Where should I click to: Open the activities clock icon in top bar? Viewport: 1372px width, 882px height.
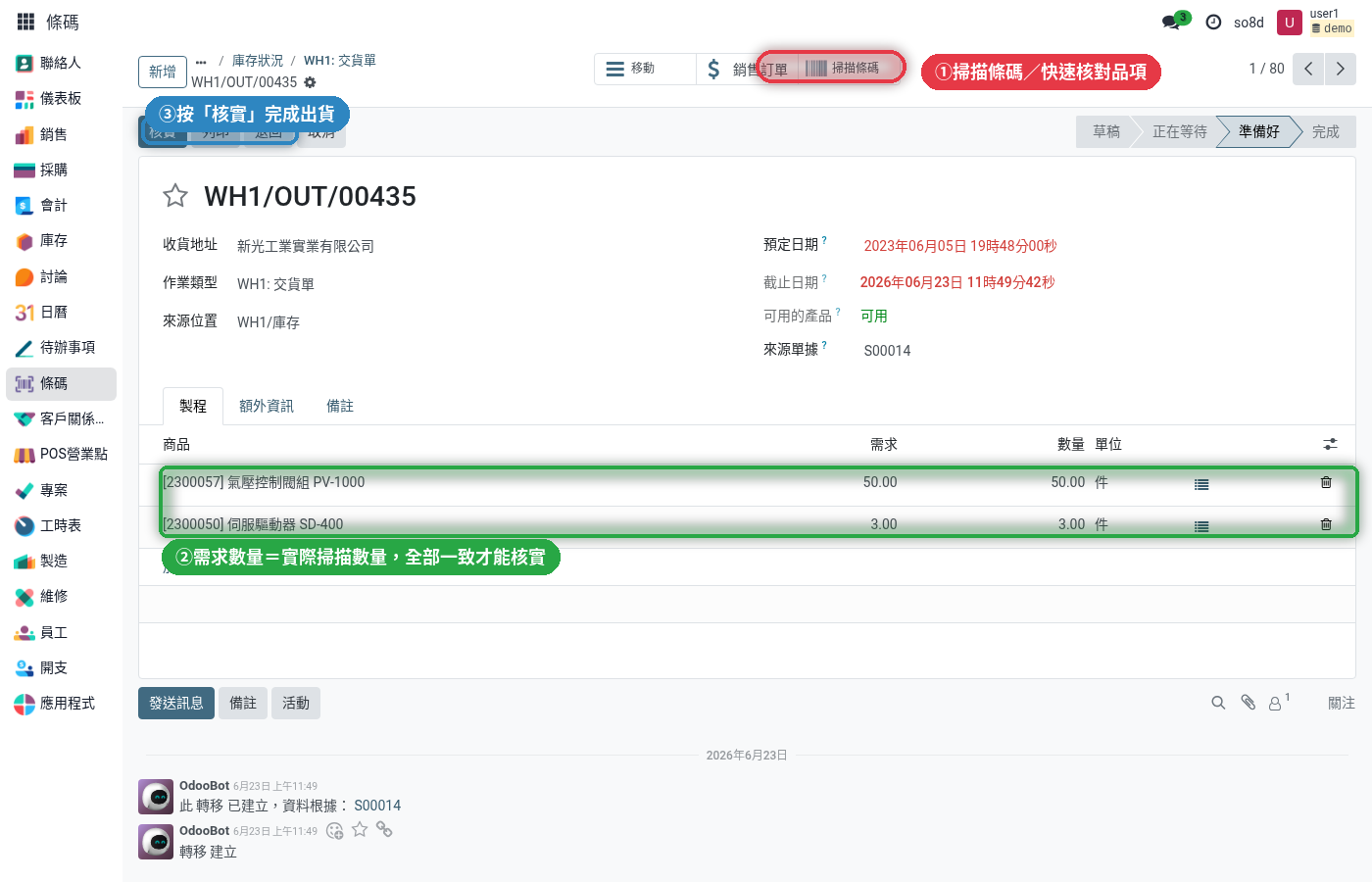[1213, 22]
